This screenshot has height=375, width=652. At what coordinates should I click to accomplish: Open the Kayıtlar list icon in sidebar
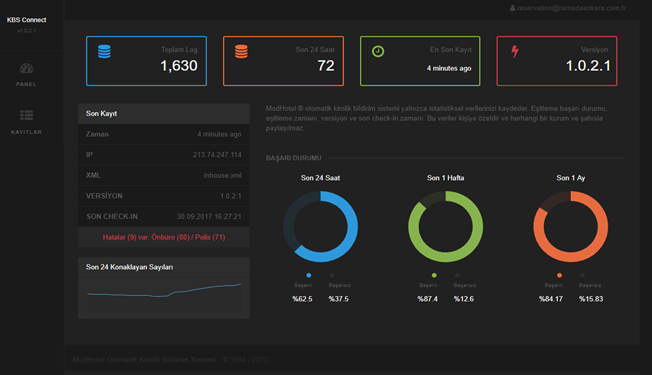point(26,115)
